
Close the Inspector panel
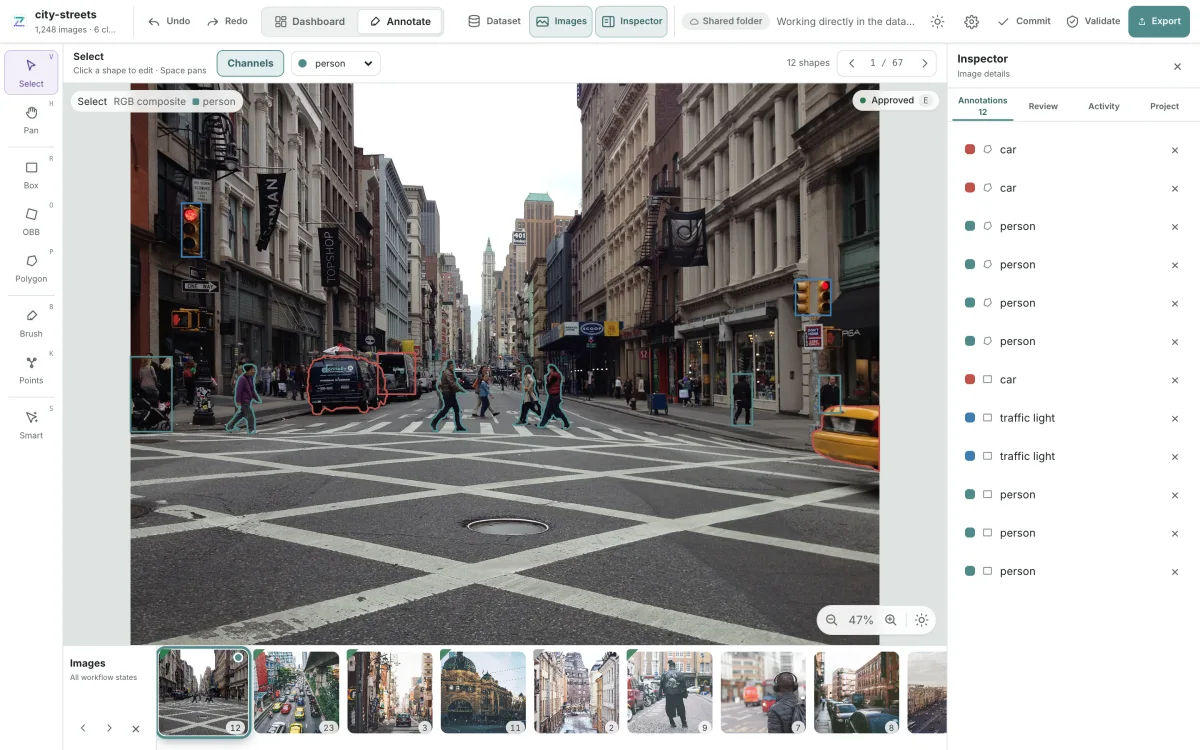click(x=1177, y=66)
